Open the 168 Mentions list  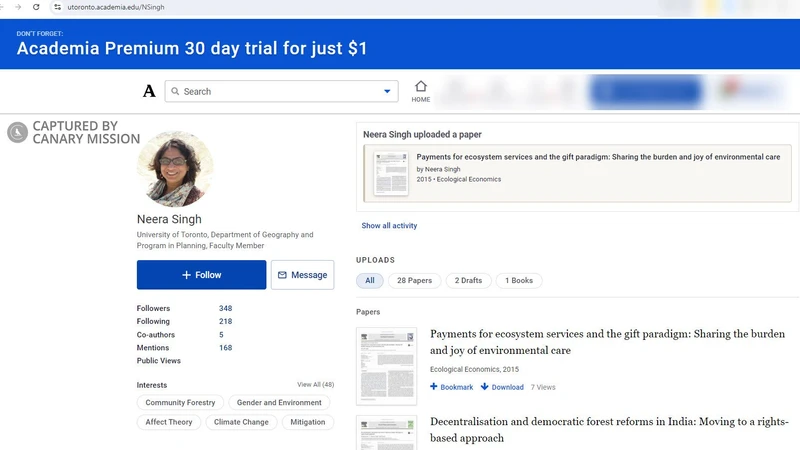coord(226,347)
